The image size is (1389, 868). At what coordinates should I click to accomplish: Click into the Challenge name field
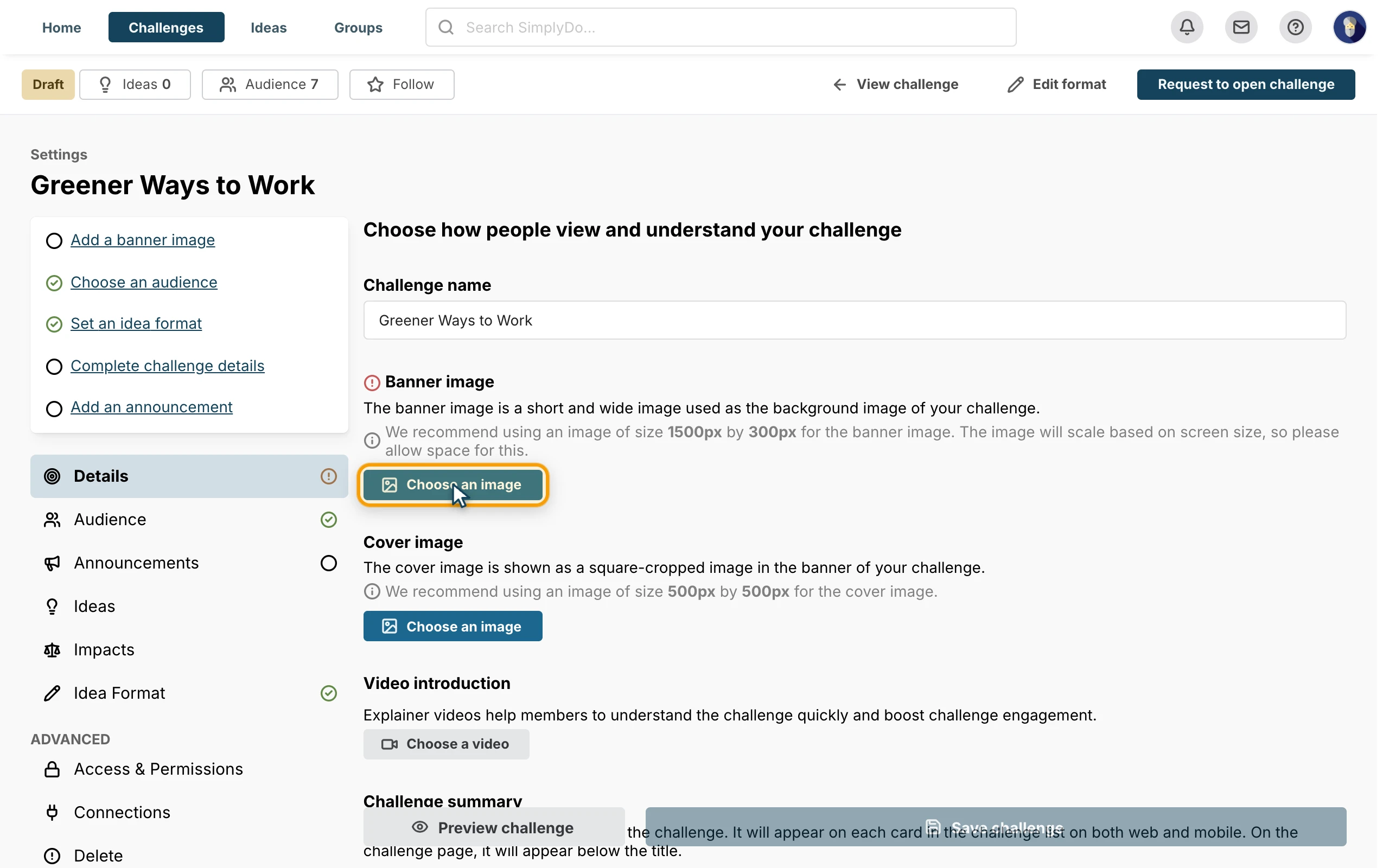[x=855, y=320]
